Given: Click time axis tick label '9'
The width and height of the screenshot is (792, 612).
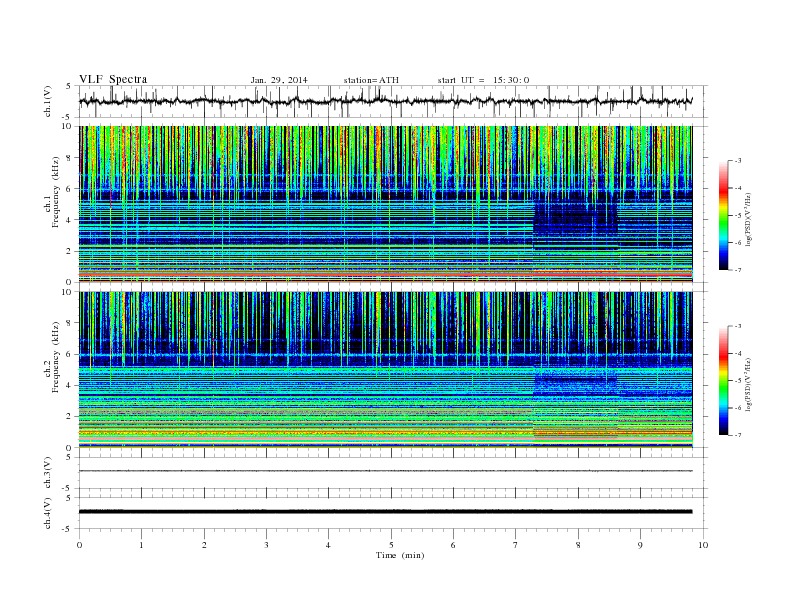Looking at the screenshot, I should tap(640, 545).
